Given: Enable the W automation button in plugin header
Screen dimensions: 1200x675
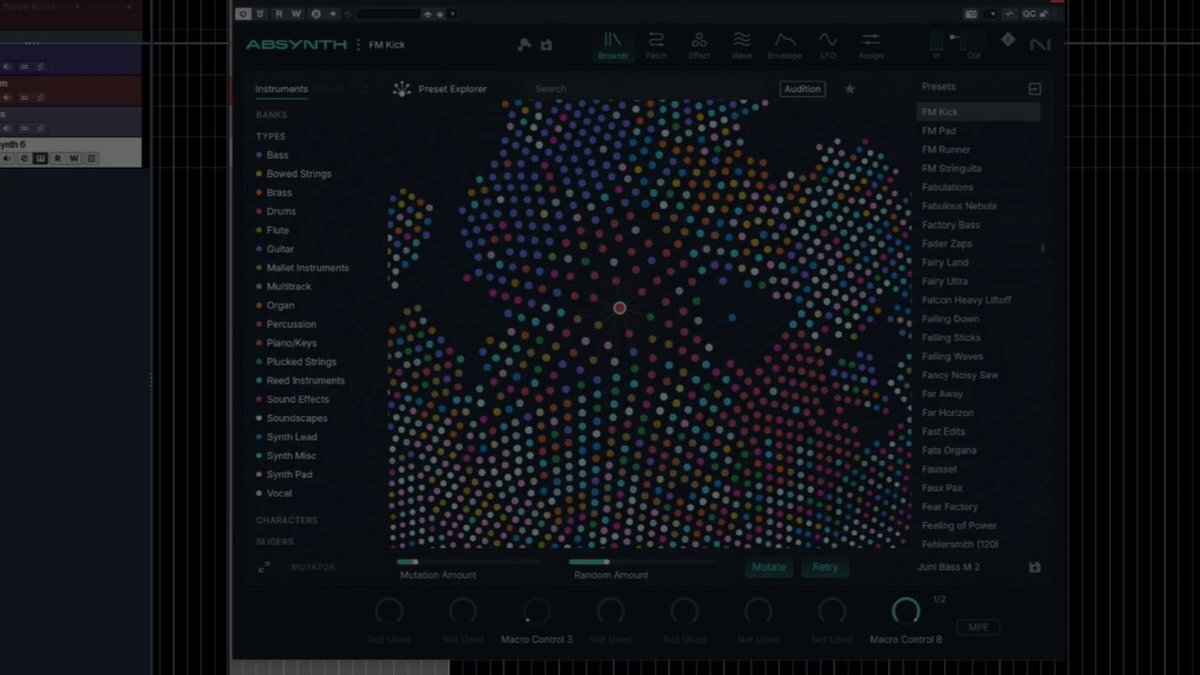Looking at the screenshot, I should (297, 14).
